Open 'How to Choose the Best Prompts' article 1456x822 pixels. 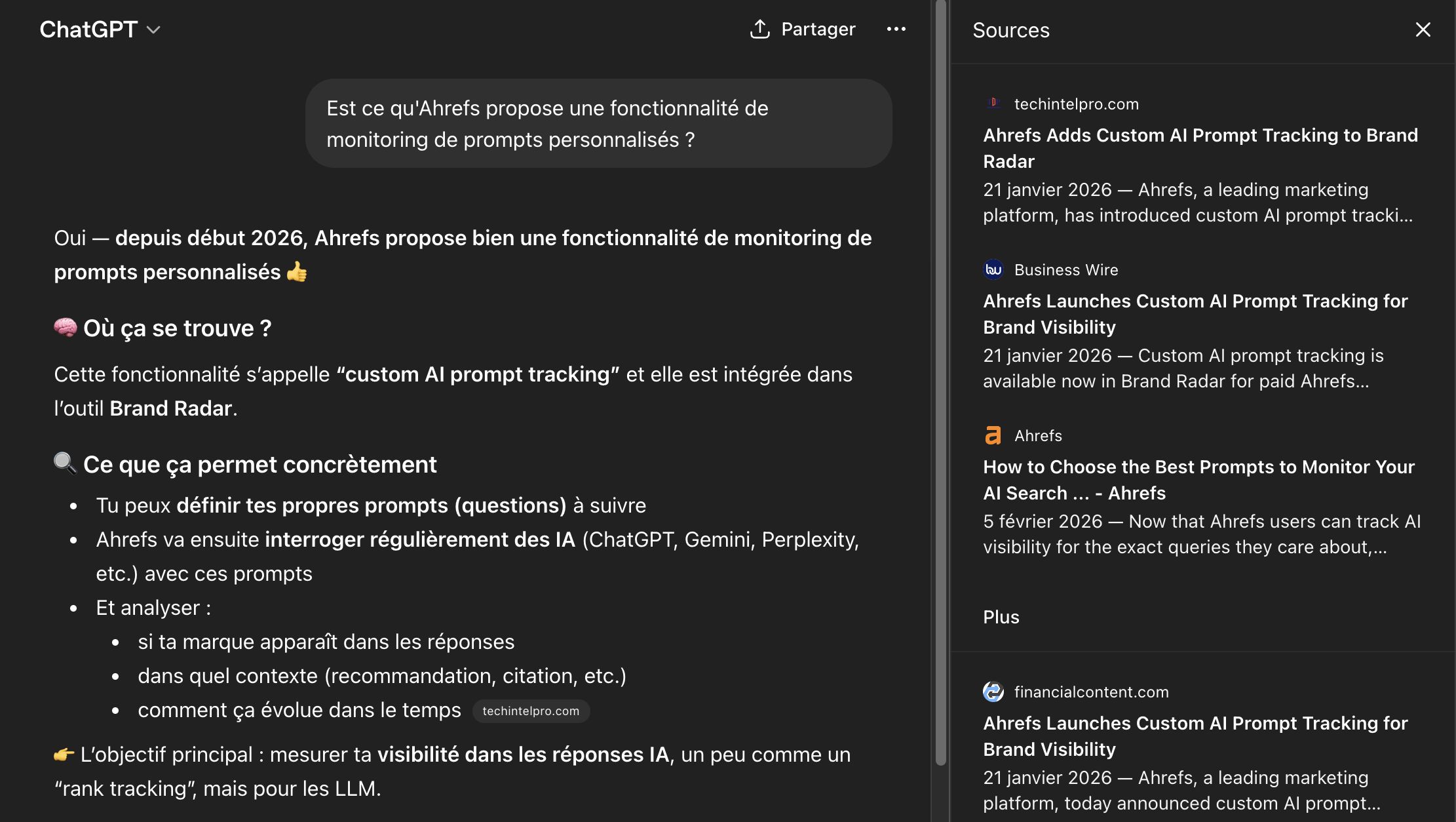point(1199,479)
